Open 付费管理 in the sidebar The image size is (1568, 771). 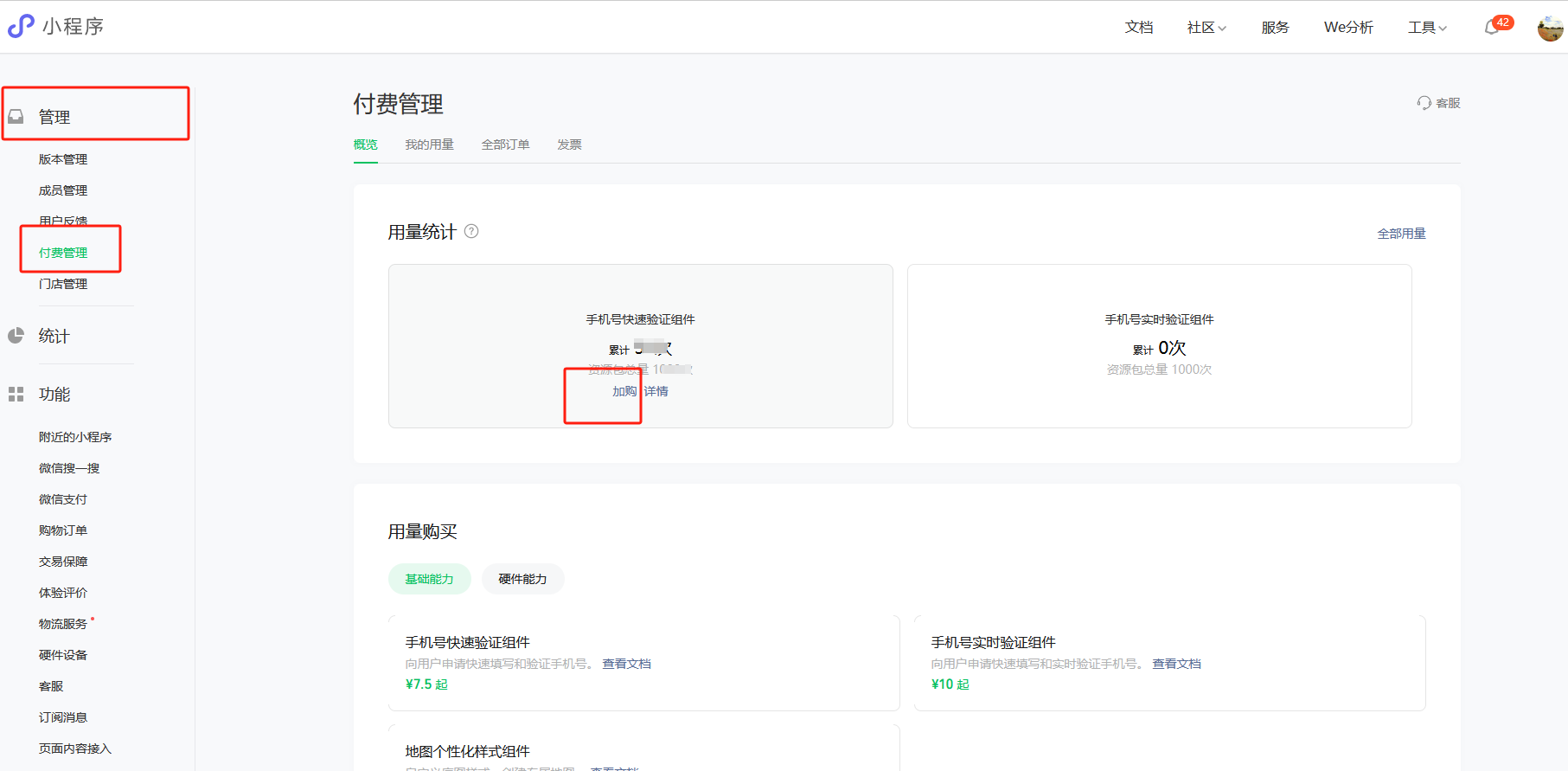tap(63, 253)
